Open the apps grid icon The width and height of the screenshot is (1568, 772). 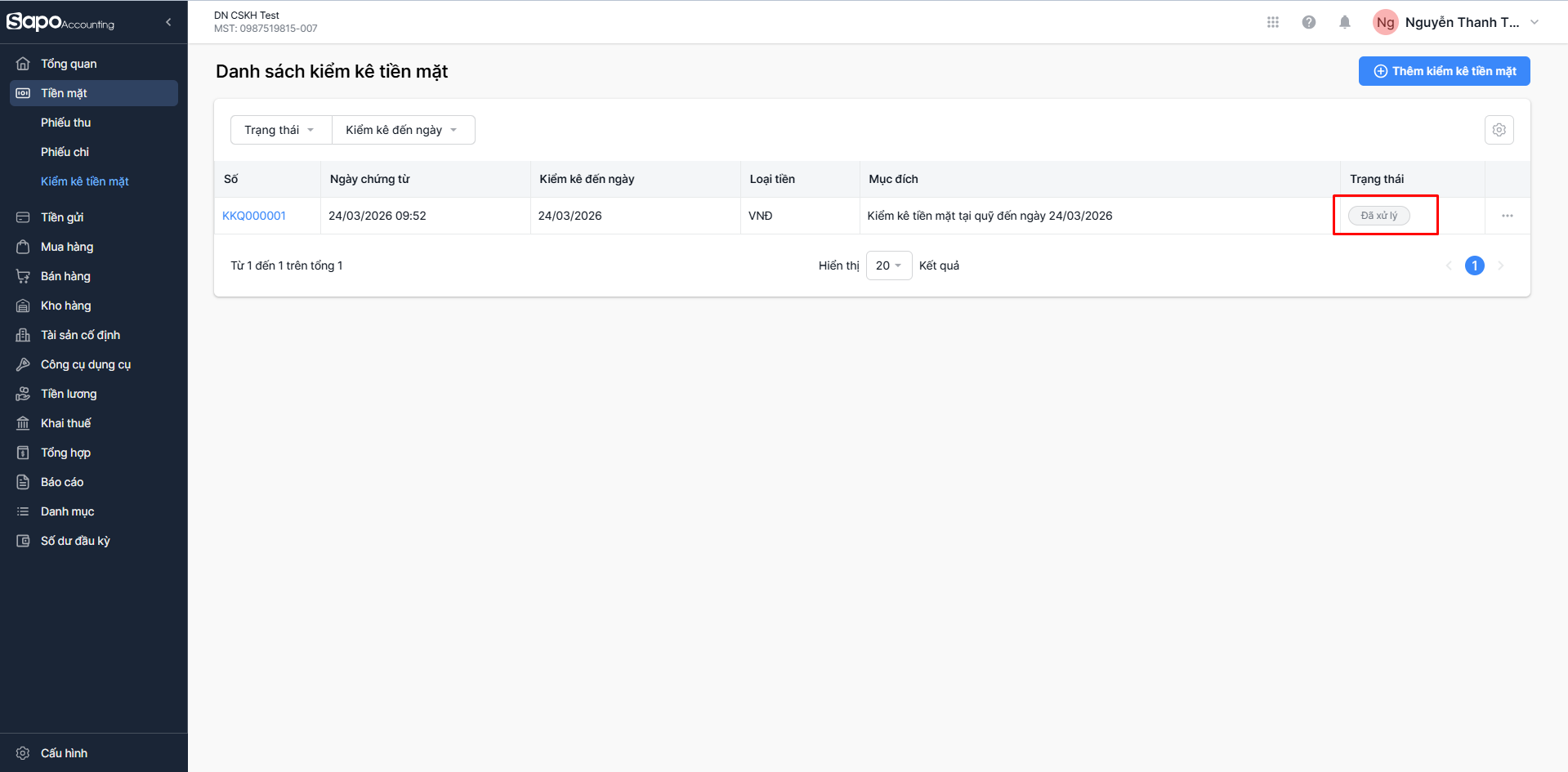[x=1273, y=22]
